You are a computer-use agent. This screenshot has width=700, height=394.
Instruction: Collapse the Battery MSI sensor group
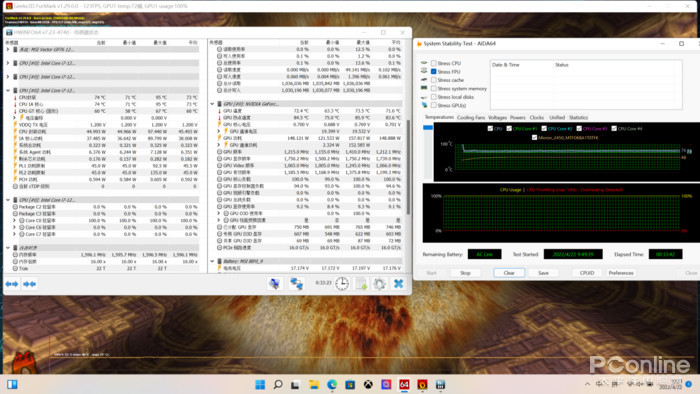[x=212, y=261]
